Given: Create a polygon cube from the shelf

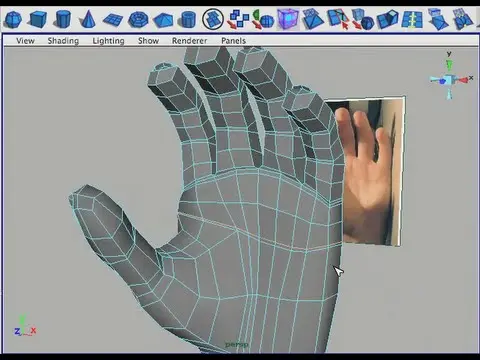Looking at the screenshot, I should (38, 19).
